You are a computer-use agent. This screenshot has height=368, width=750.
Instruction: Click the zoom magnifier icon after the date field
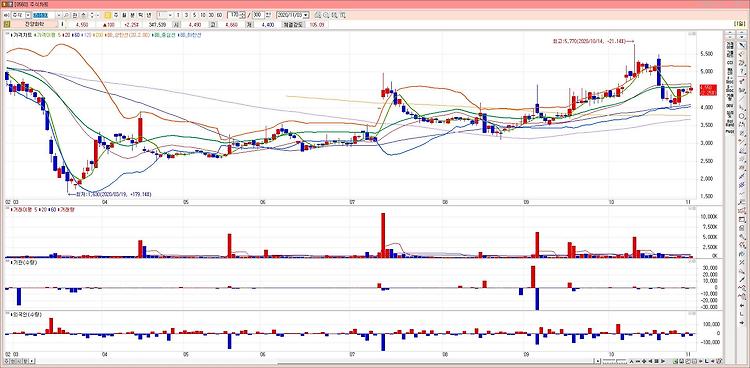pyautogui.click(x=326, y=15)
